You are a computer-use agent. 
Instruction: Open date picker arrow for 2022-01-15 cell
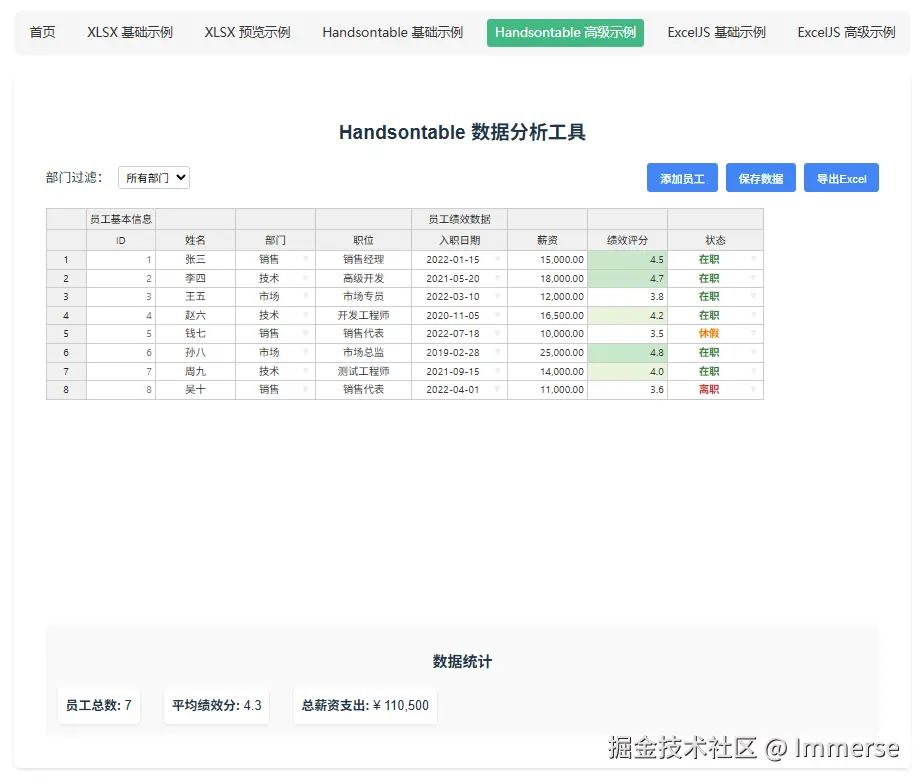[x=497, y=259]
